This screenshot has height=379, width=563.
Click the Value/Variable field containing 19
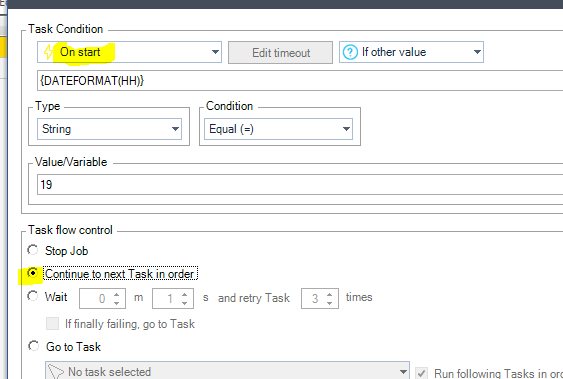point(300,184)
